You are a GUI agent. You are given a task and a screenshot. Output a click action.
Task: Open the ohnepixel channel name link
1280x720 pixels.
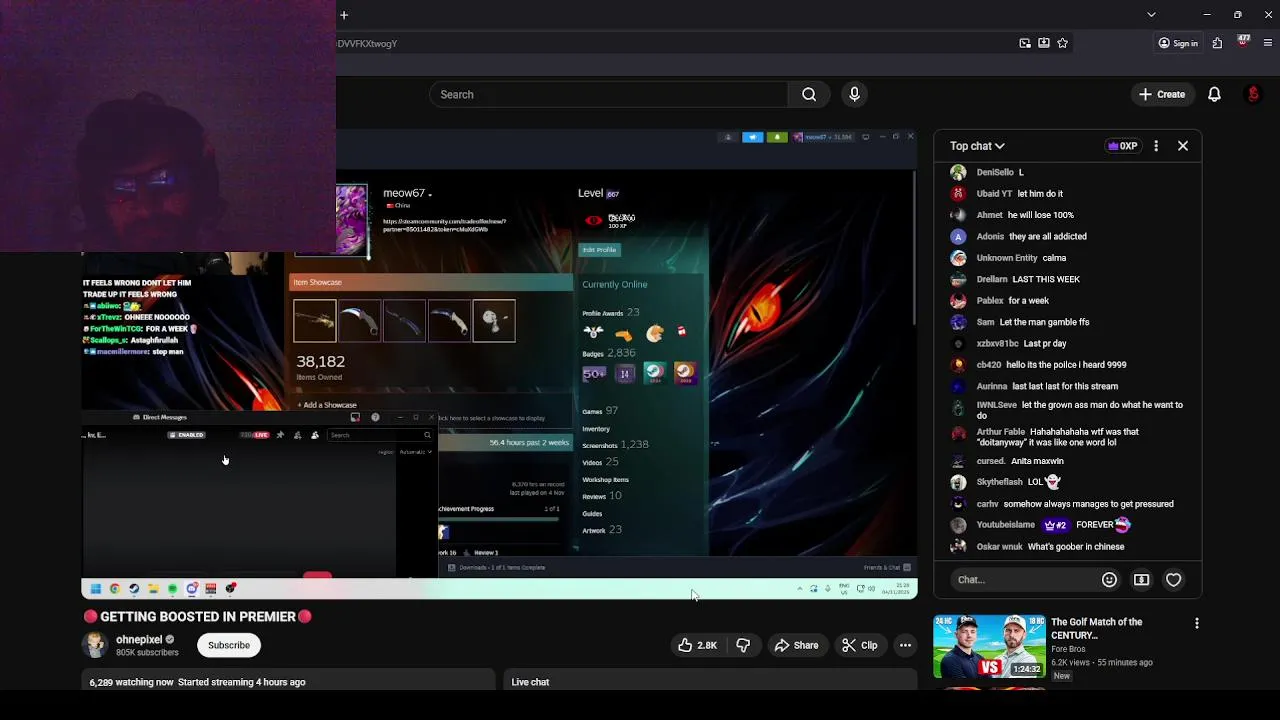point(139,640)
